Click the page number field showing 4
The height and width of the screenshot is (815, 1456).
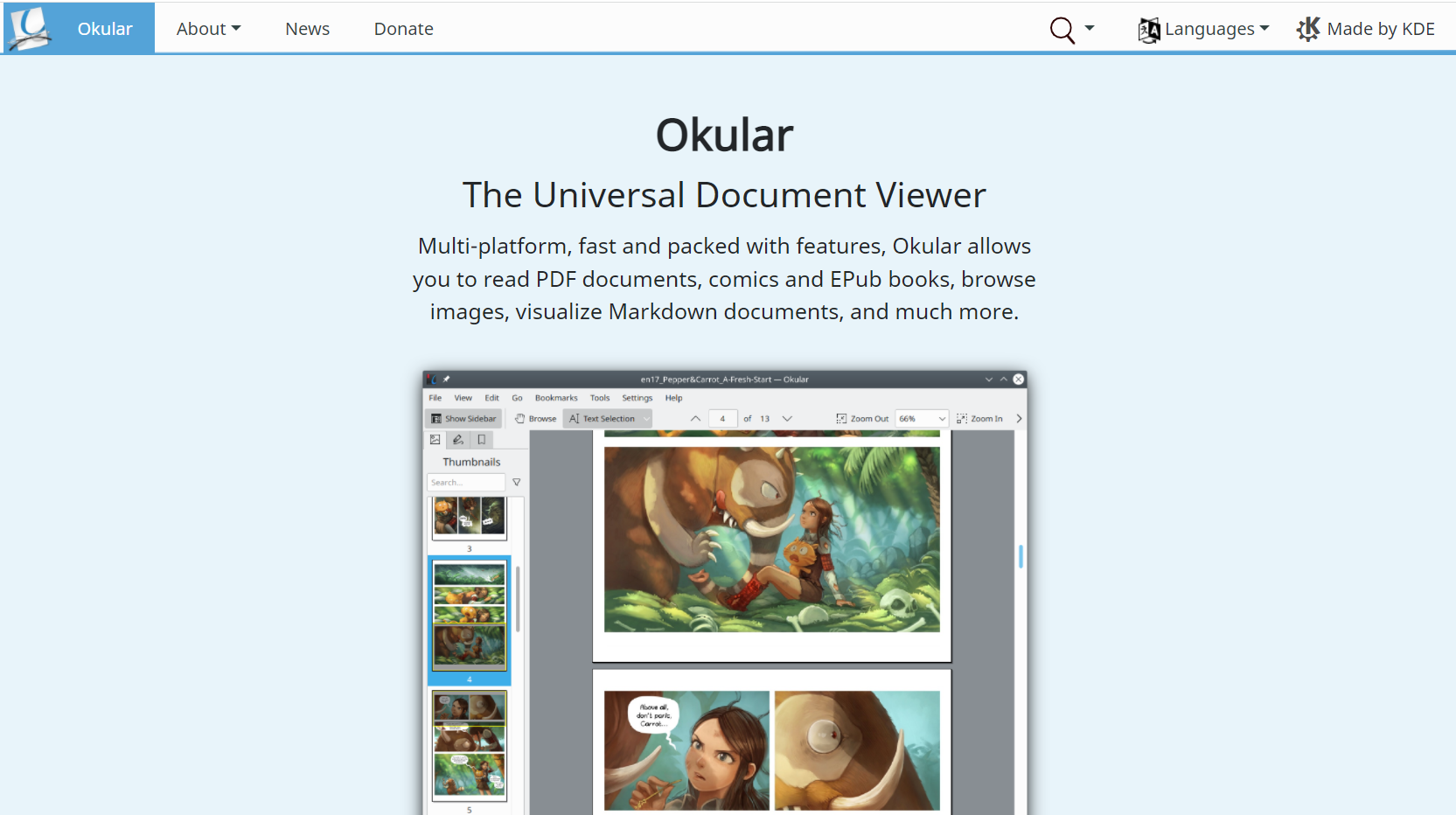point(722,419)
